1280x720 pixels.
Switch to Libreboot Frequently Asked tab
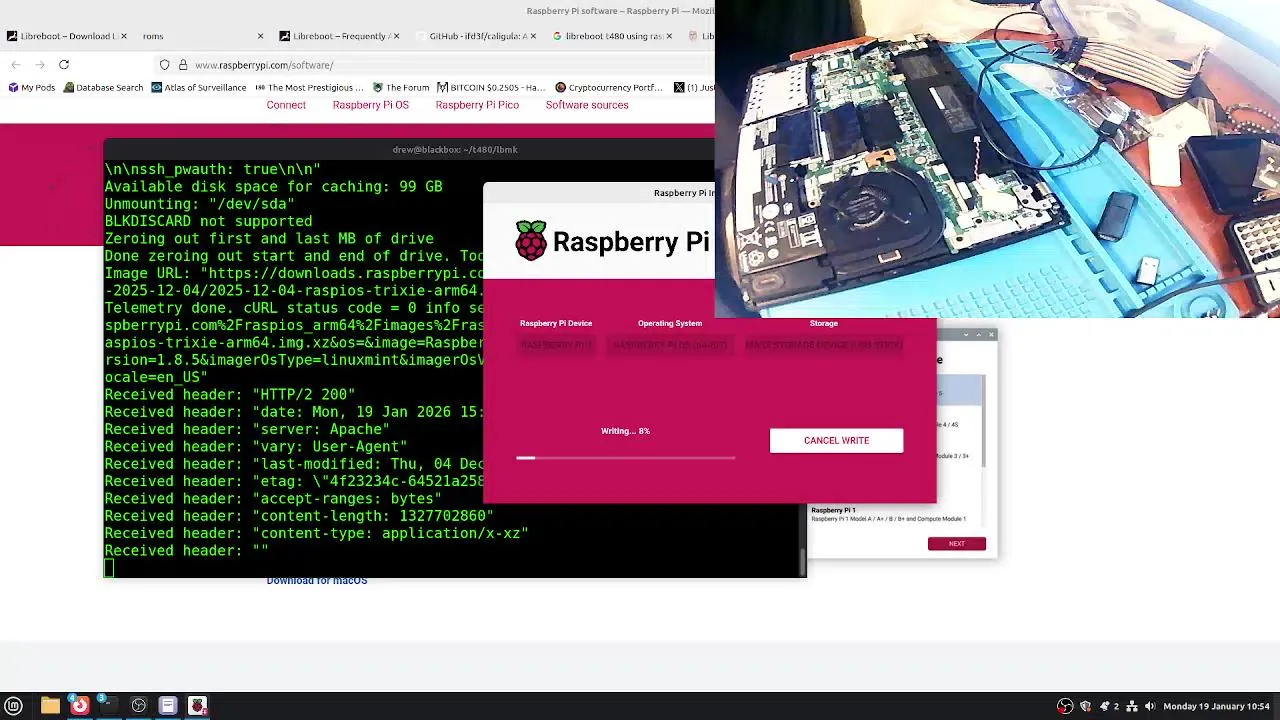[x=340, y=36]
